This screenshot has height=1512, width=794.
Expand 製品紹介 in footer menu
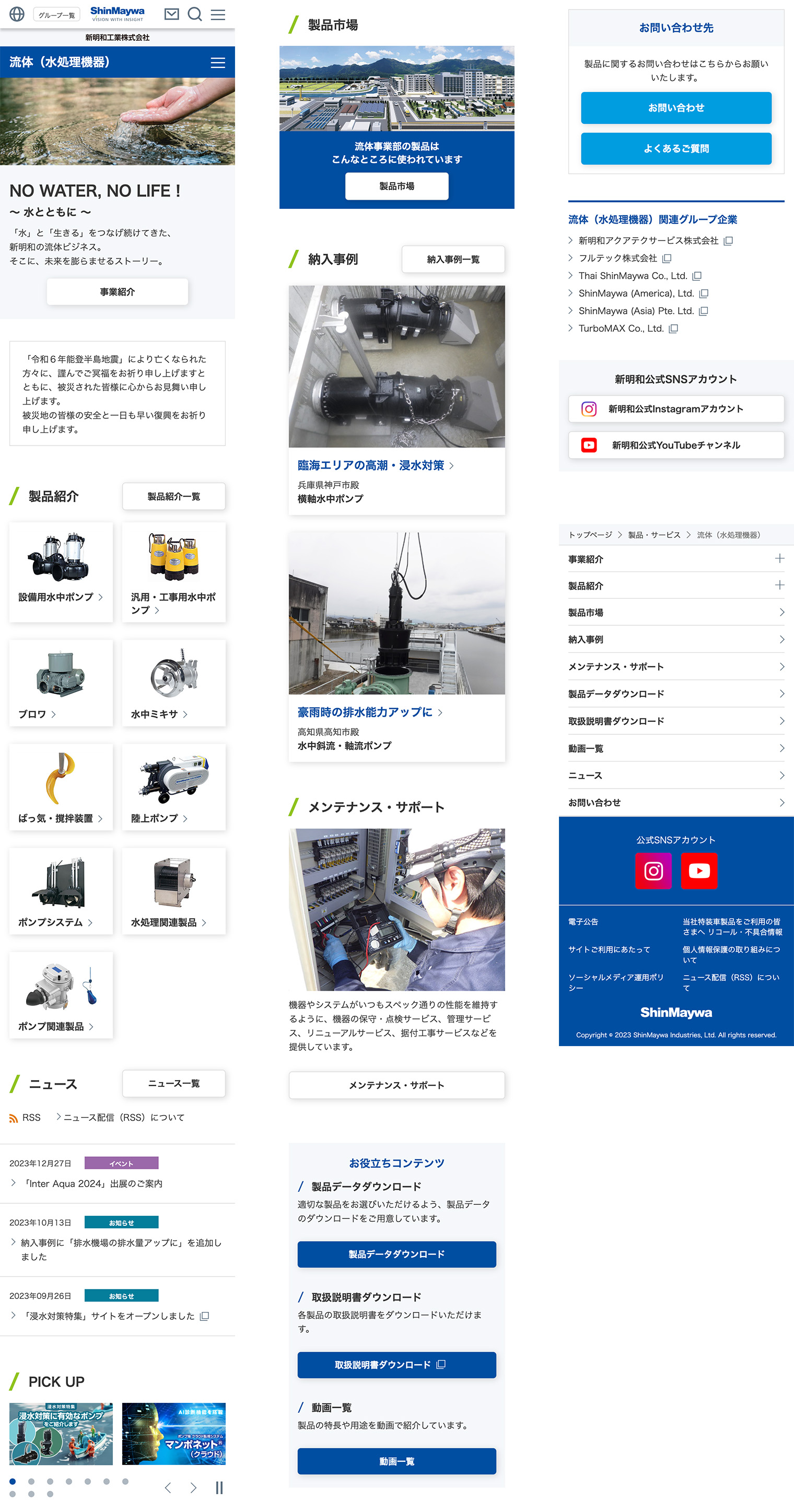click(x=779, y=585)
